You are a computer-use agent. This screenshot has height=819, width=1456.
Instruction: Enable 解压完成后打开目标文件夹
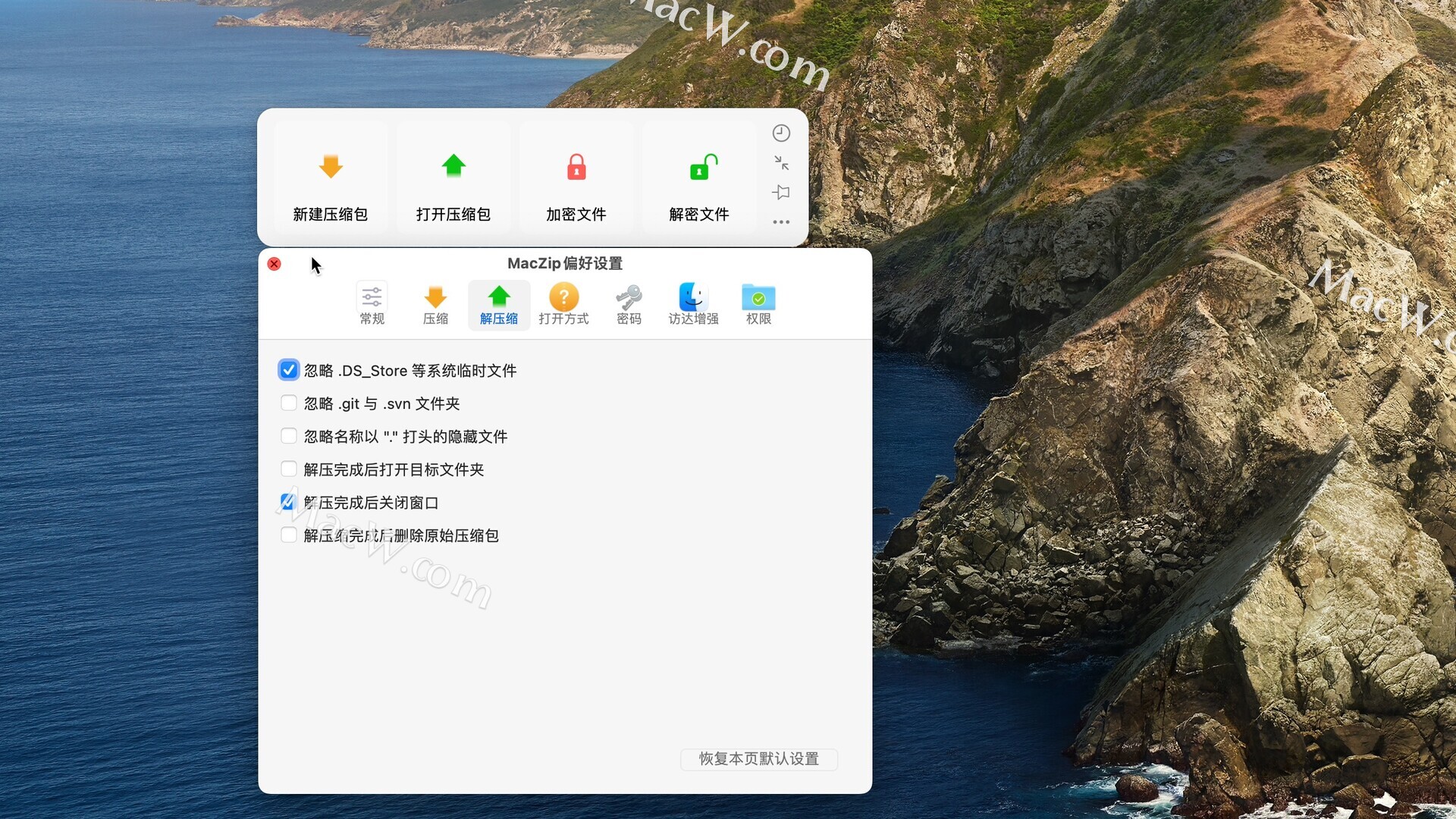click(x=289, y=469)
